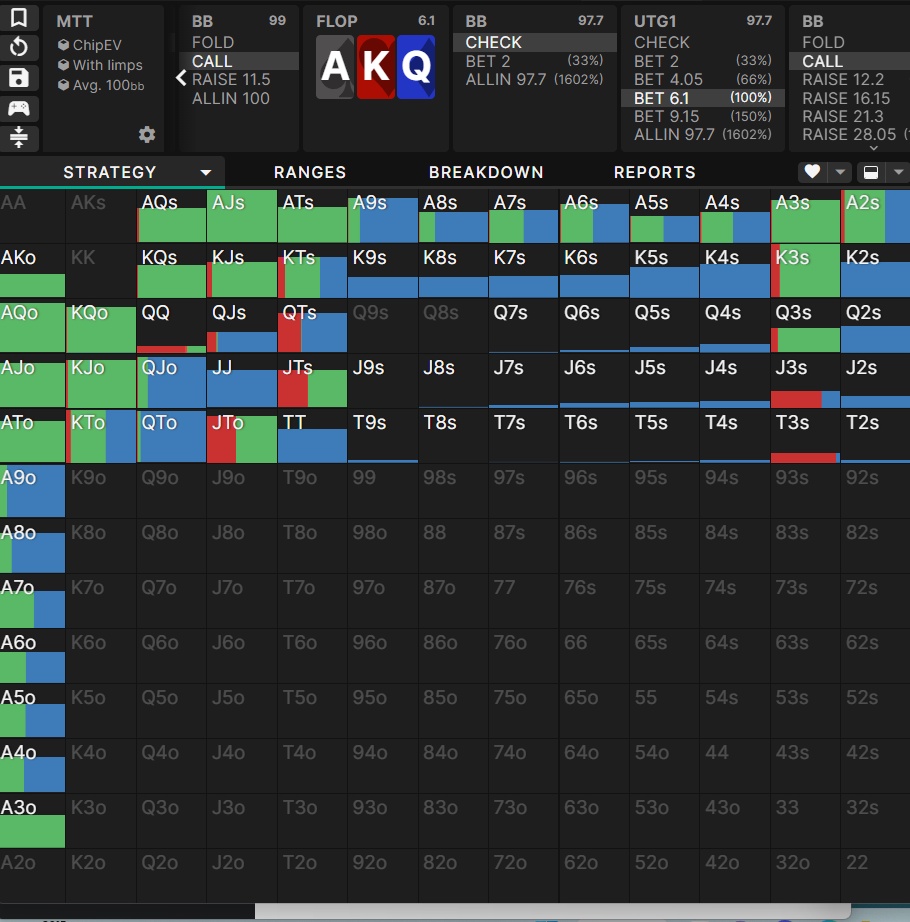Click the left chevron to scroll actions back
The image size is (910, 922).
tap(181, 77)
